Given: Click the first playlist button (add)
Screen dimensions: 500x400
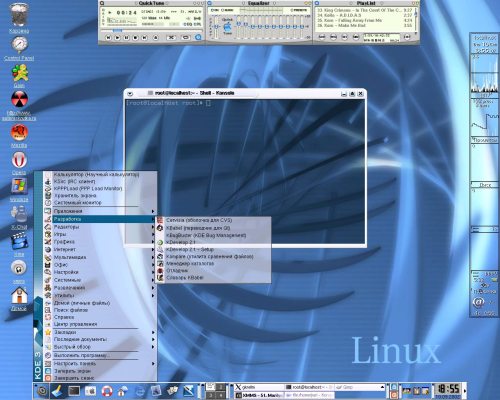Looking at the screenshot, I should [322, 37].
